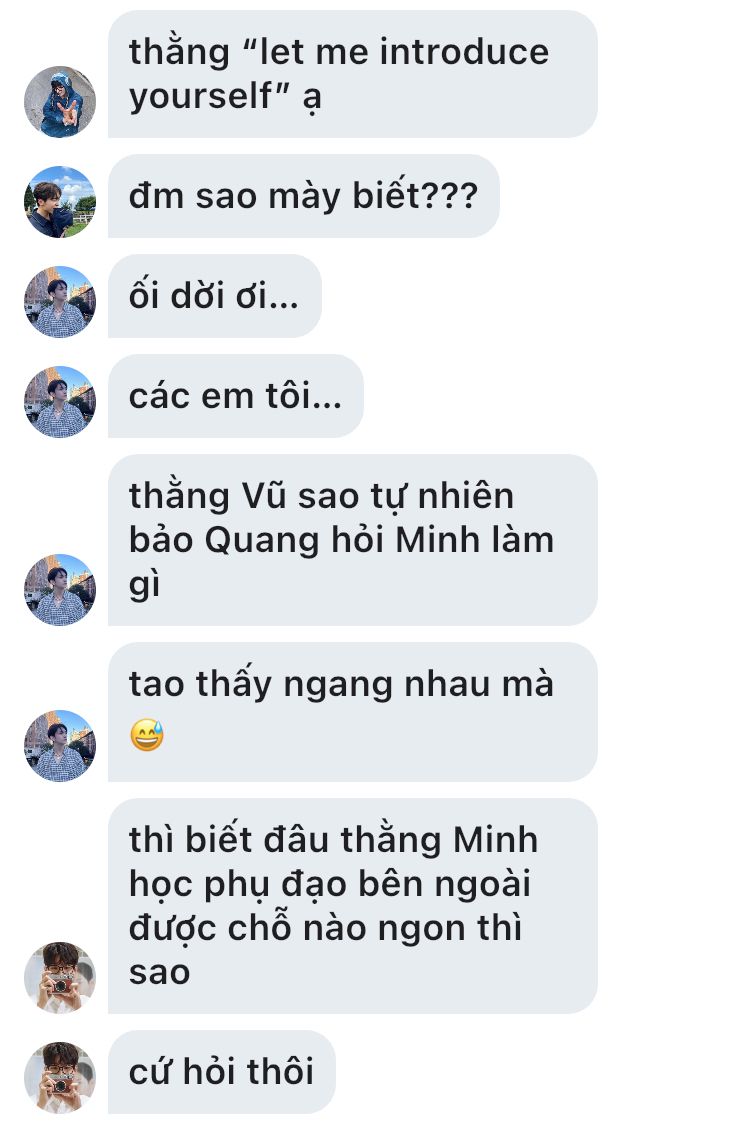
Task: Select the "đm sao mày biết???" message bubble
Action: pyautogui.click(x=304, y=196)
